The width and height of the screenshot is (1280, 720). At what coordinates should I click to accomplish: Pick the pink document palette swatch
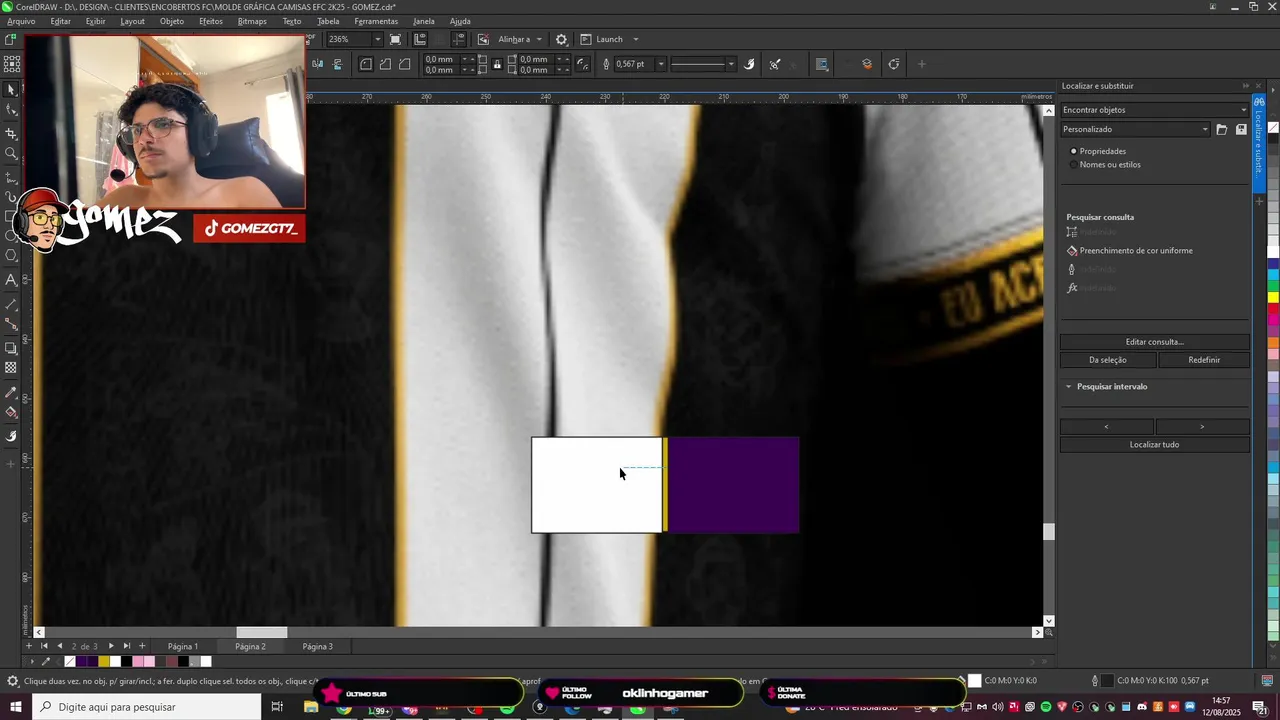(x=138, y=661)
